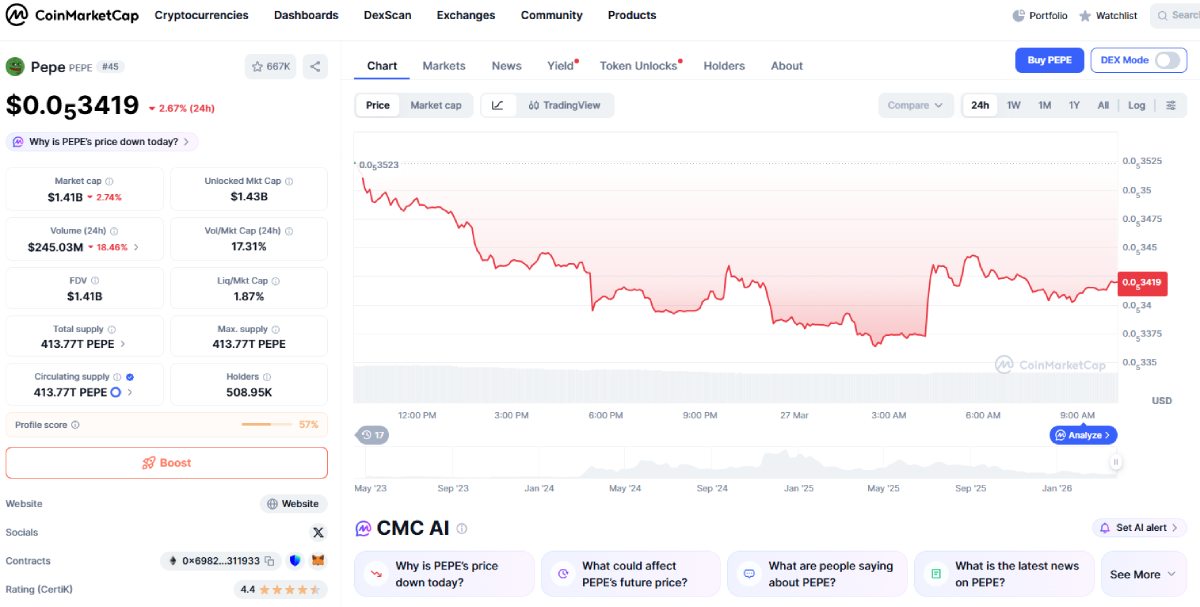Click the Pepe frog coin icon
This screenshot has width=1200, height=607.
tap(15, 67)
